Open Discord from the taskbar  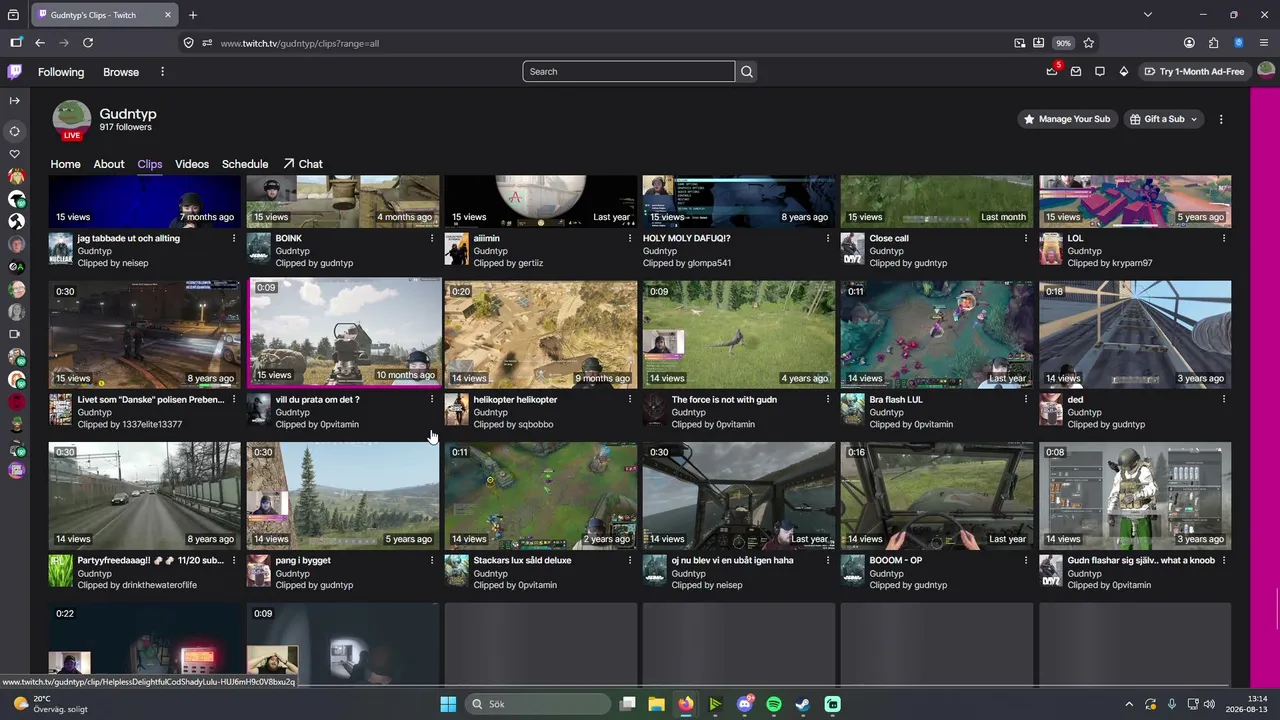click(745, 704)
